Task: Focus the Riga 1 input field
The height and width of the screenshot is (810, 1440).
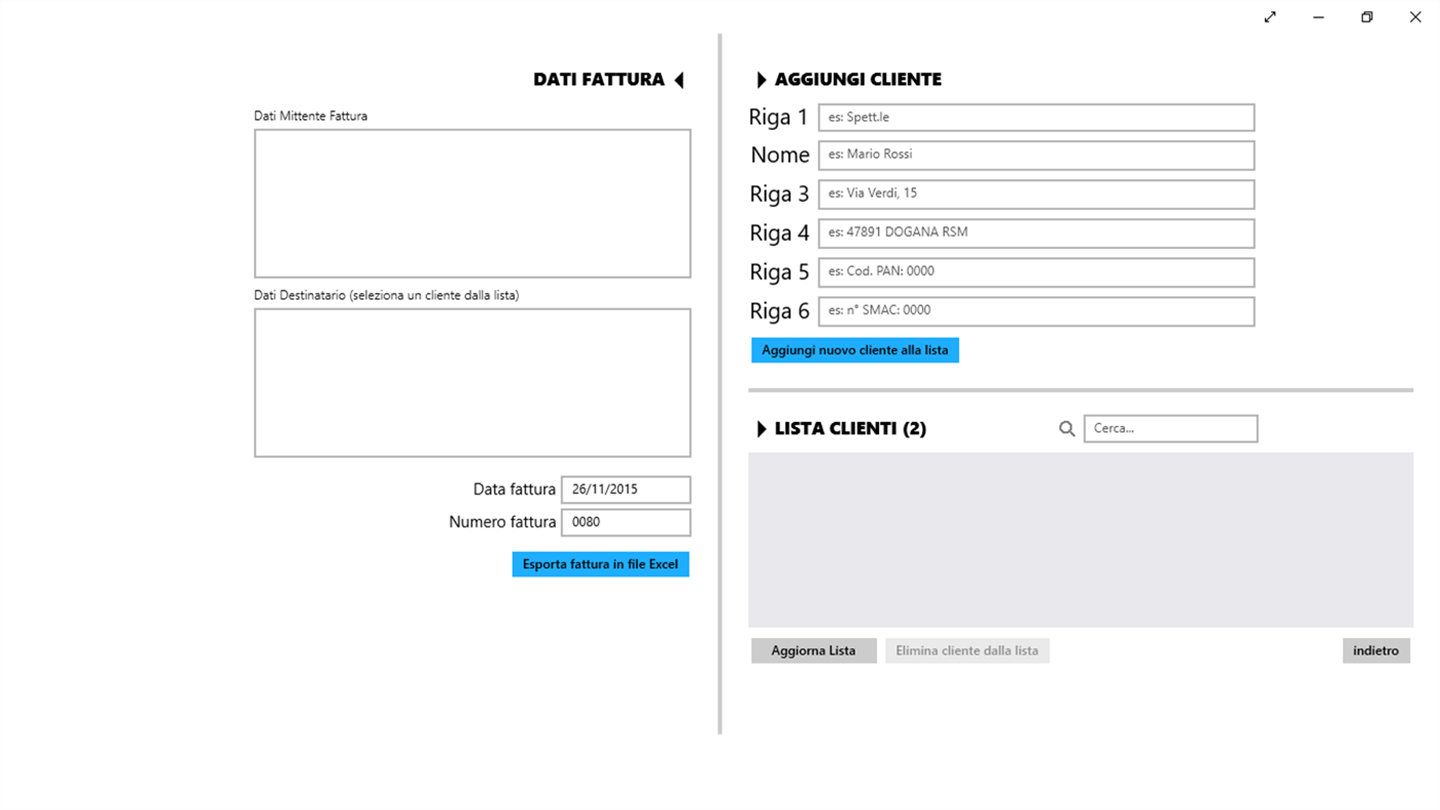Action: coord(1036,117)
